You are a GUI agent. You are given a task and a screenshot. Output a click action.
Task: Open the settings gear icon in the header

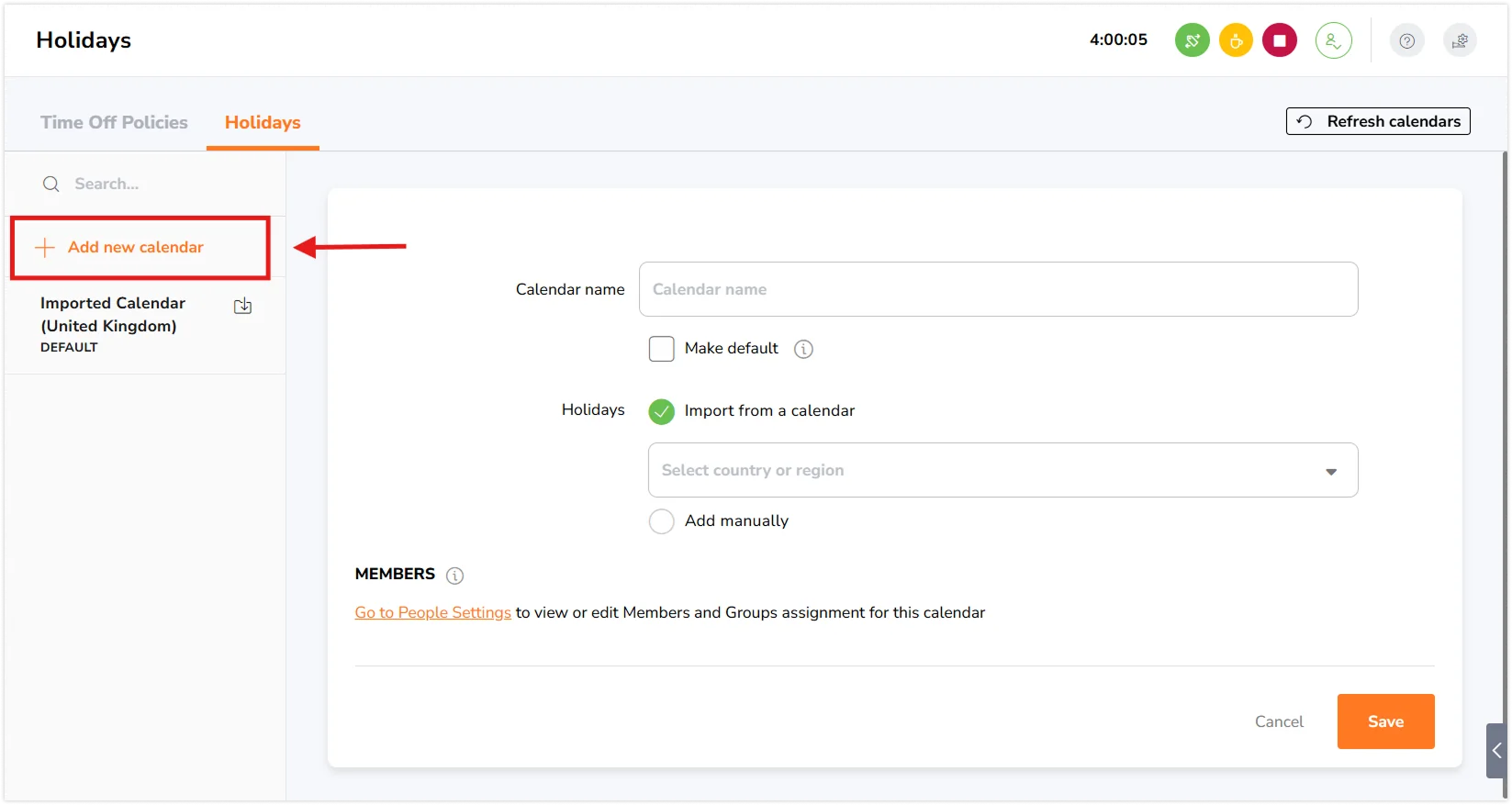pyautogui.click(x=1460, y=40)
